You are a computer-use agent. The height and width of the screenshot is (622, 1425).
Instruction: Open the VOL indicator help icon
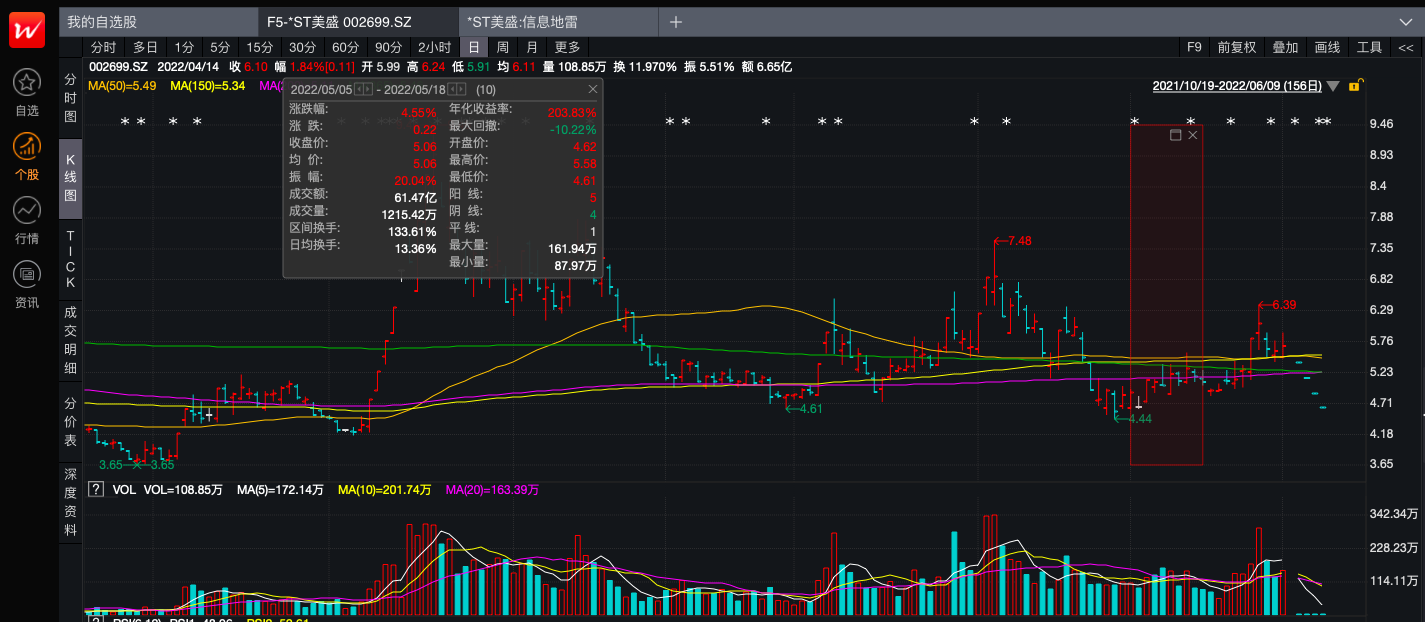(x=96, y=490)
